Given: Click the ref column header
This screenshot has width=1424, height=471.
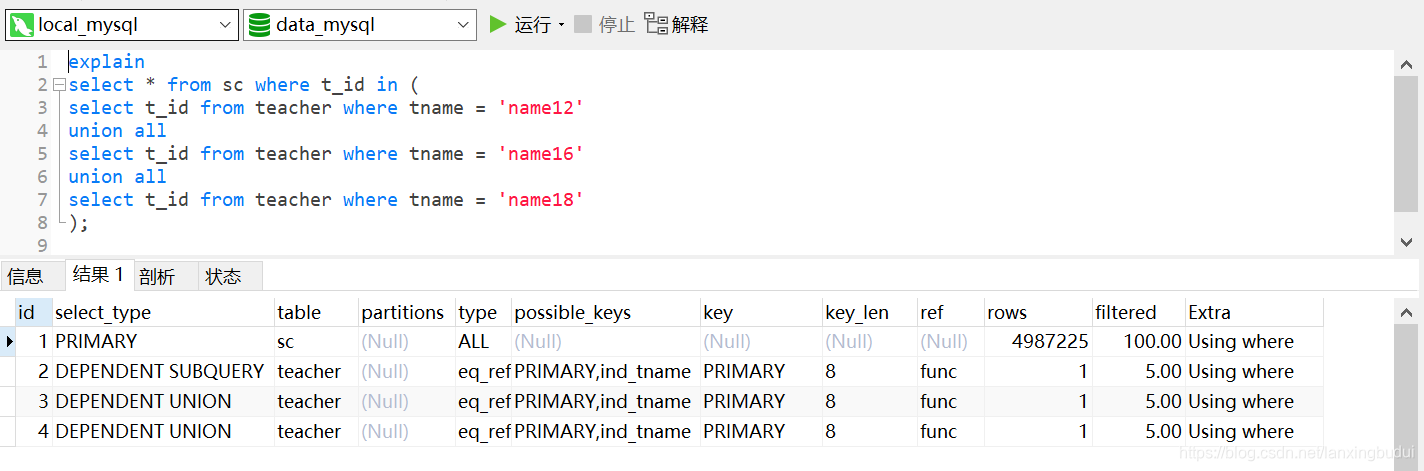Looking at the screenshot, I should tap(950, 312).
